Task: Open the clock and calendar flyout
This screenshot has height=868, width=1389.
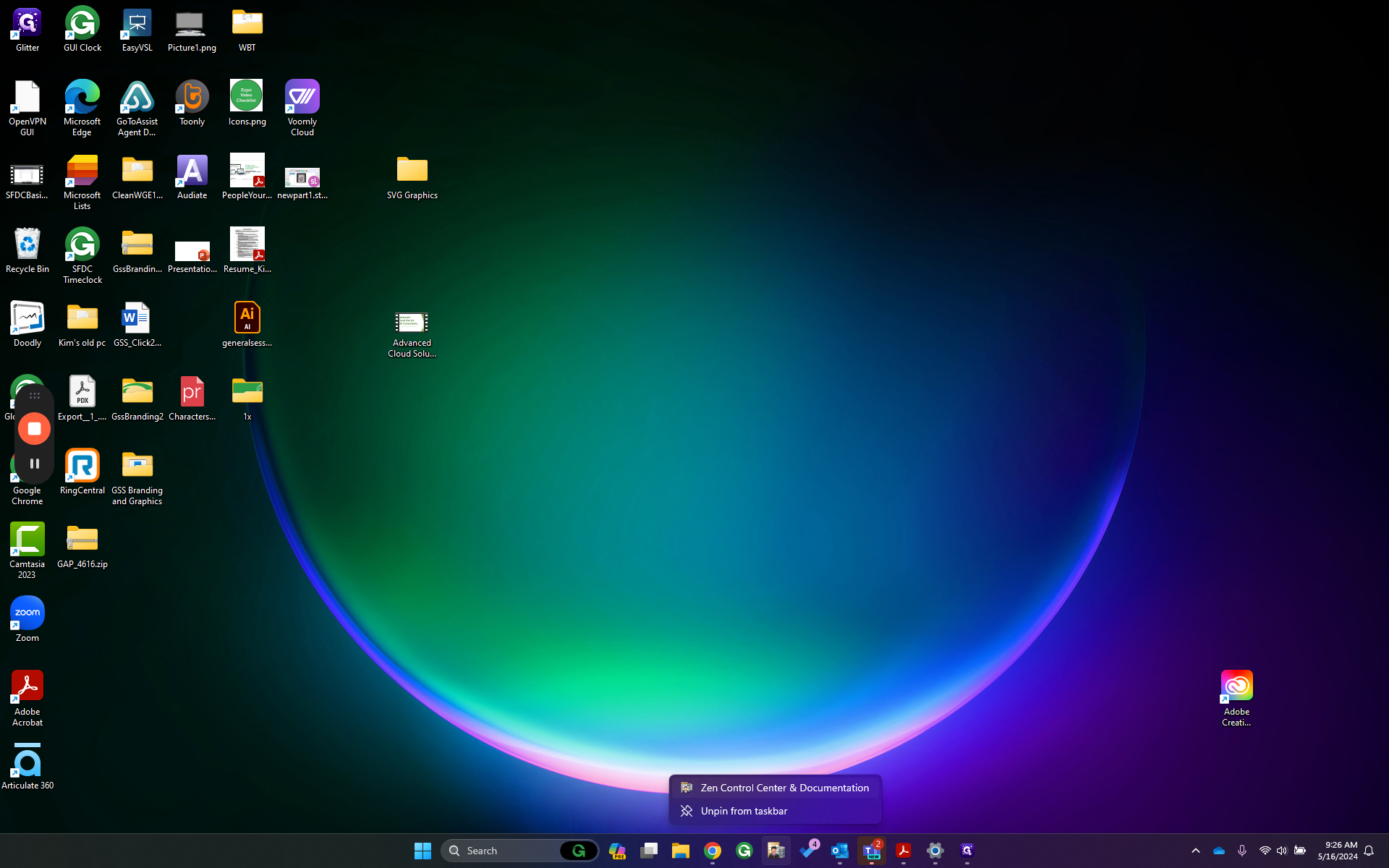Action: click(1338, 851)
